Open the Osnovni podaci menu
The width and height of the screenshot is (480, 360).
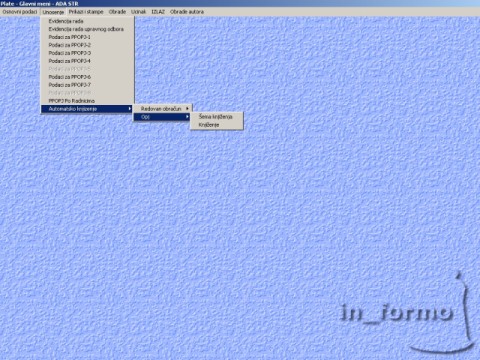(20, 12)
